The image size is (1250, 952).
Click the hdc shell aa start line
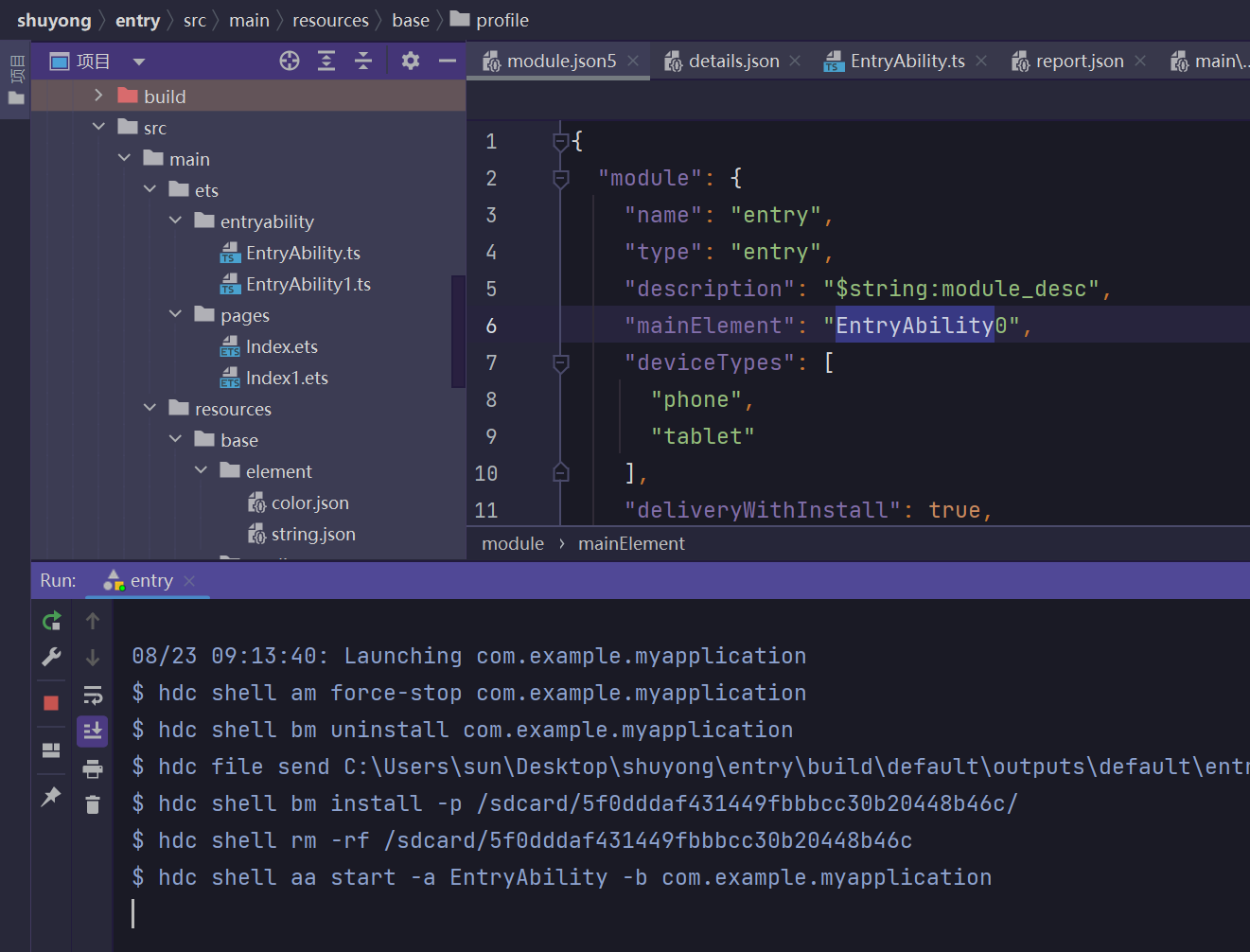[561, 877]
